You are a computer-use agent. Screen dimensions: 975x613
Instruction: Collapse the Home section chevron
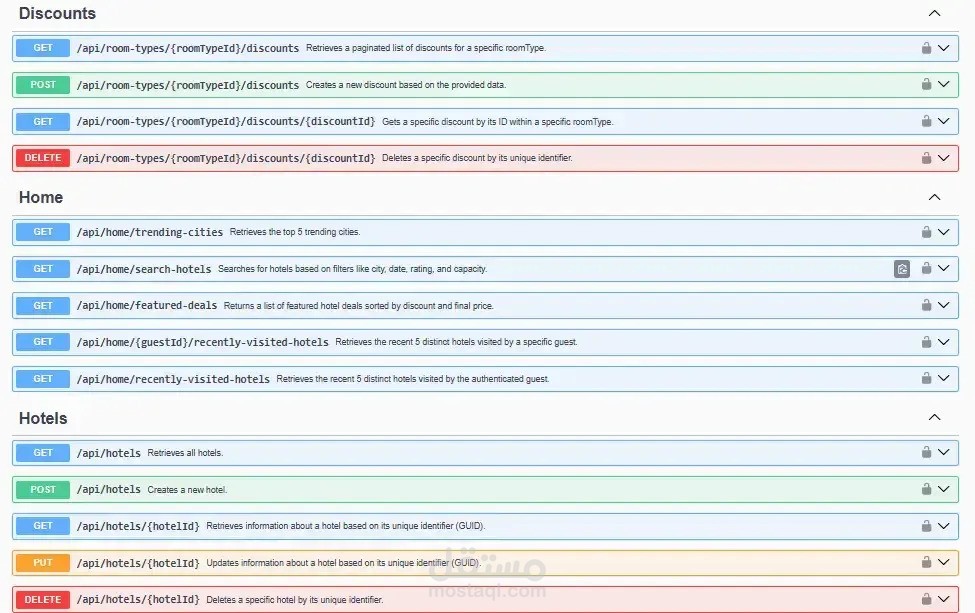point(934,197)
